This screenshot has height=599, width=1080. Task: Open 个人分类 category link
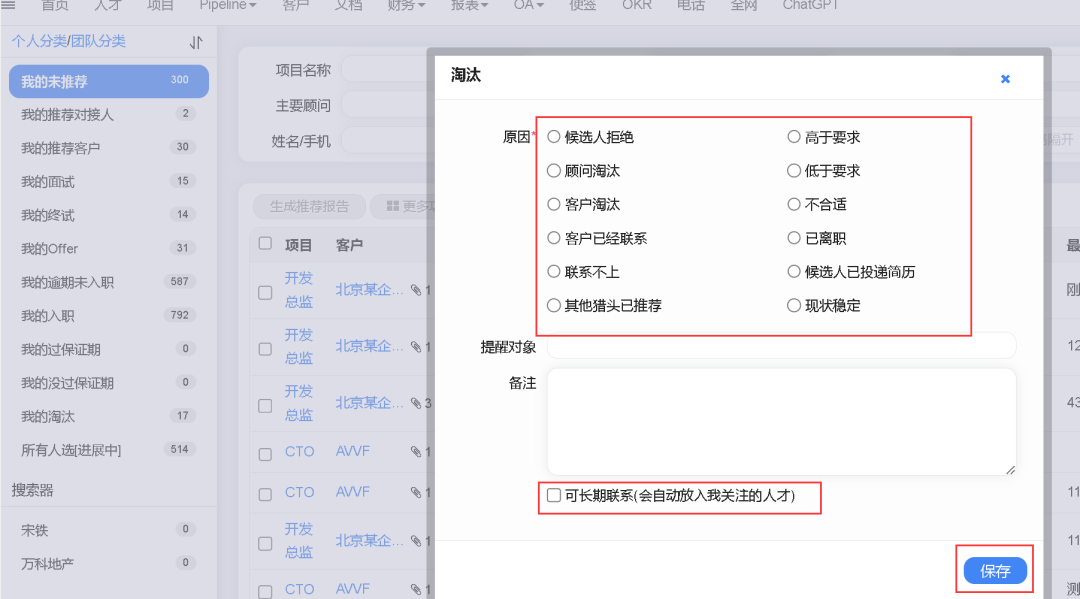39,41
